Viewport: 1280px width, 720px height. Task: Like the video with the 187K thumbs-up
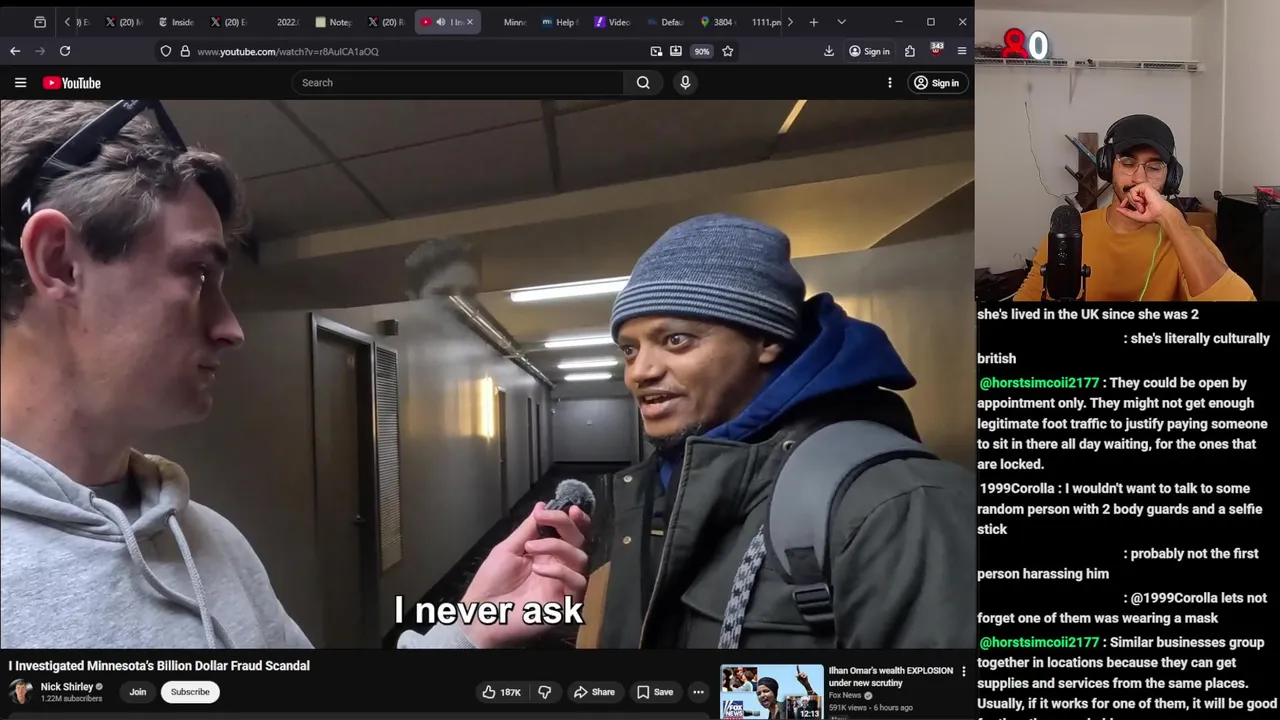[501, 692]
